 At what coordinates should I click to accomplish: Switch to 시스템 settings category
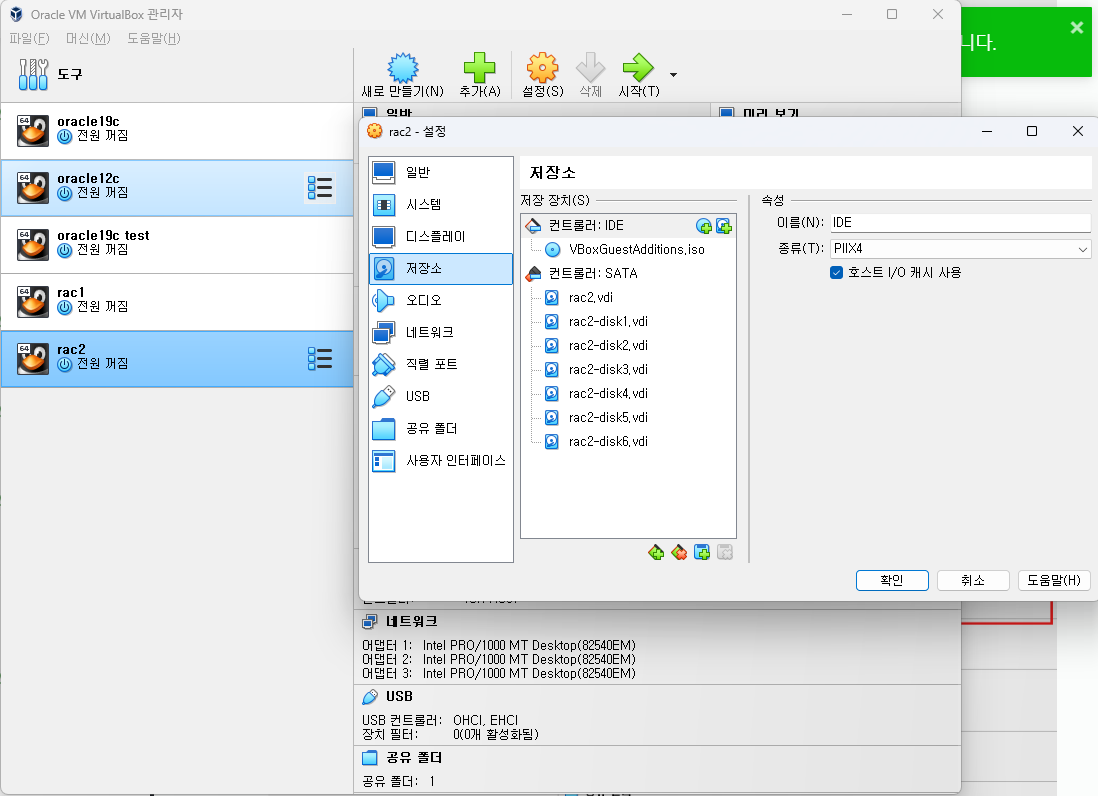pyautogui.click(x=440, y=204)
